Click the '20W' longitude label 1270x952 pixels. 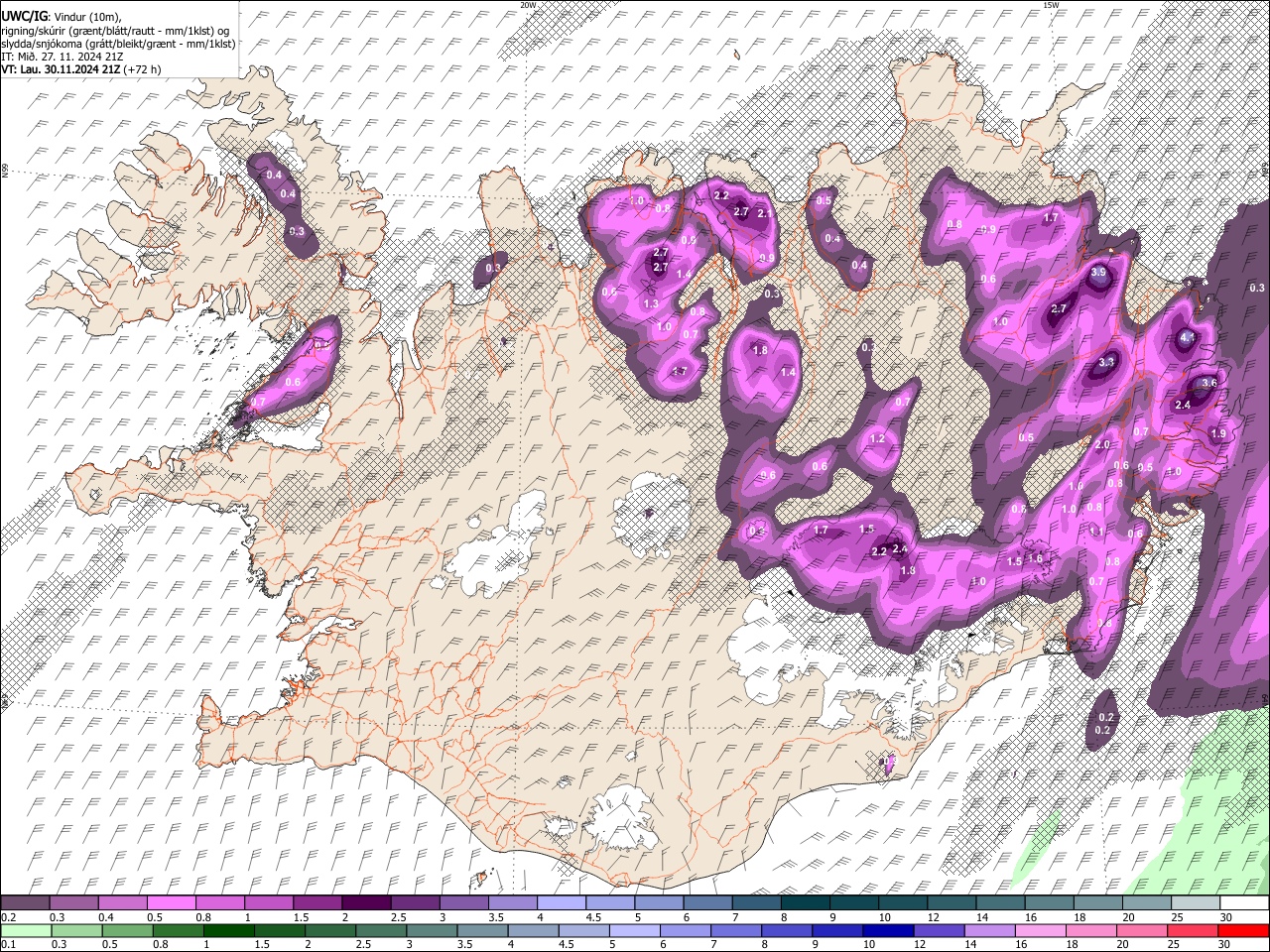click(x=527, y=5)
